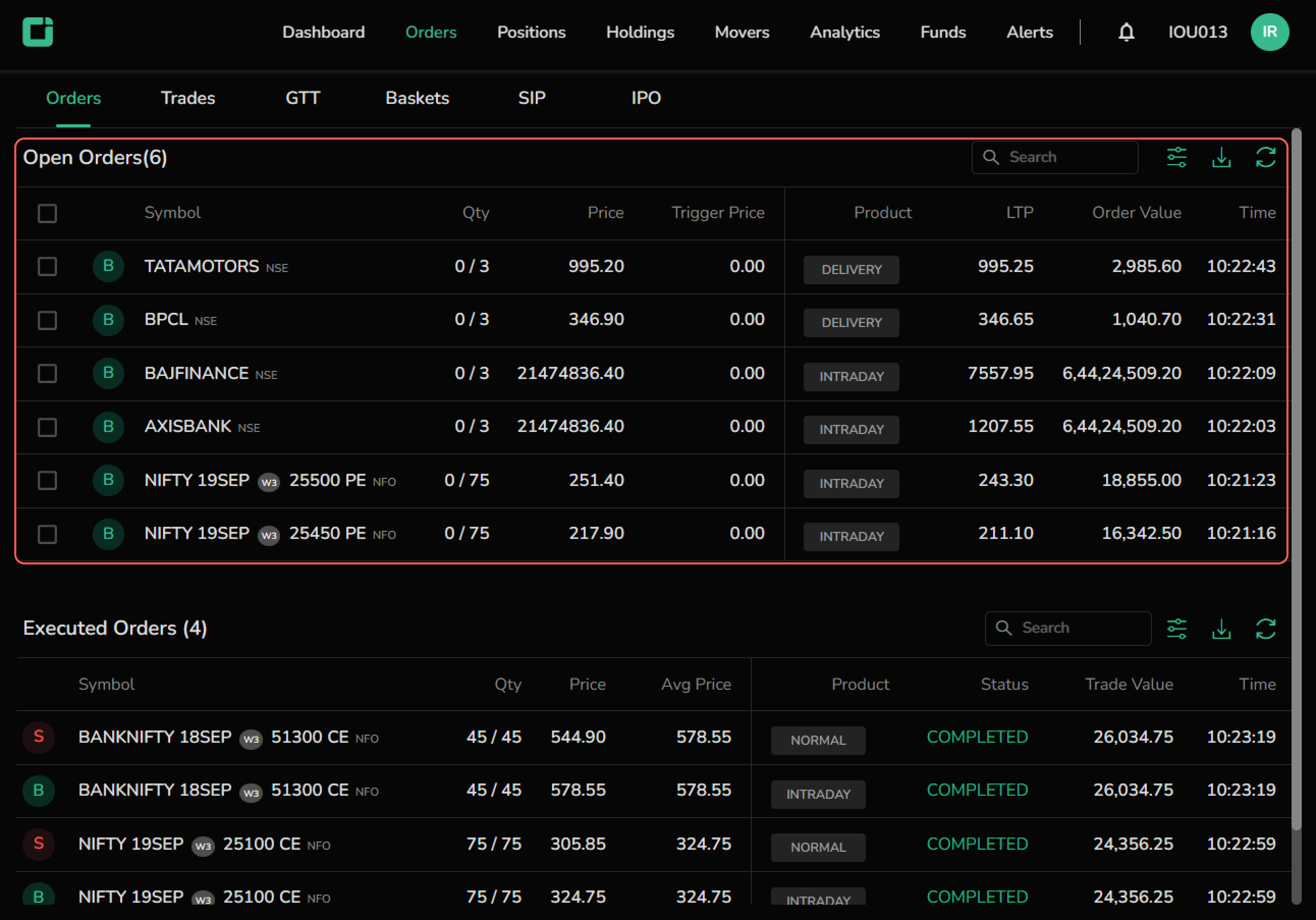Click Buy badge on BANKNIFTY INTRADAY order
Viewport: 1316px width, 920px height.
pos(38,790)
